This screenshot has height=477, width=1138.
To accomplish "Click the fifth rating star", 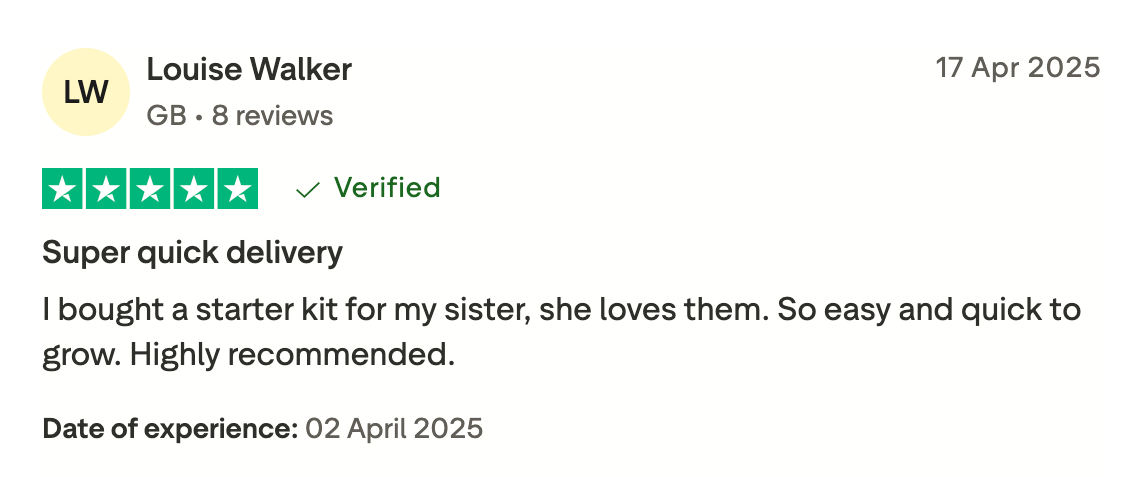I will (237, 189).
